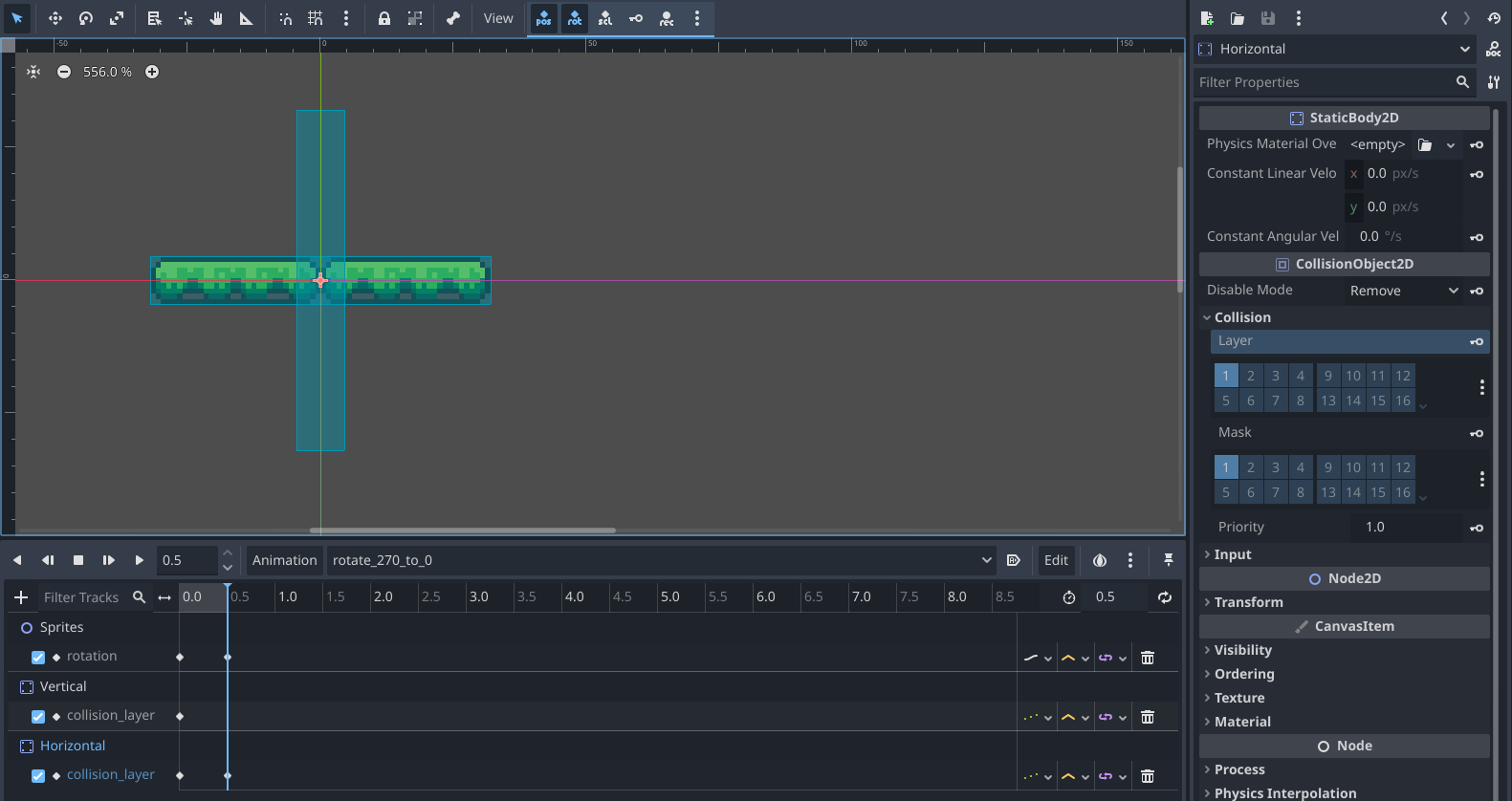The image size is (1512, 801).
Task: Click the Edit button in the animation panel
Action: pyautogui.click(x=1056, y=560)
